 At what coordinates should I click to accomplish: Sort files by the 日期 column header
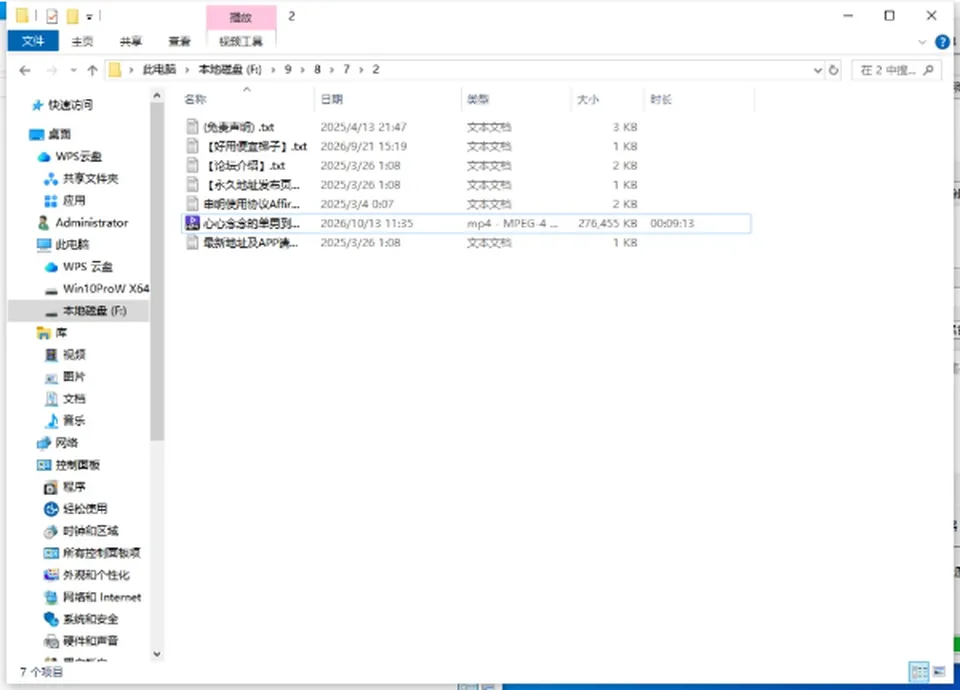click(x=332, y=99)
